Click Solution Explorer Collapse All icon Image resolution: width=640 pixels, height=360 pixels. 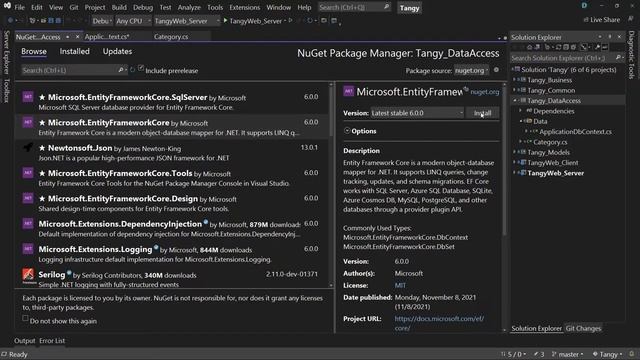[x=566, y=47]
